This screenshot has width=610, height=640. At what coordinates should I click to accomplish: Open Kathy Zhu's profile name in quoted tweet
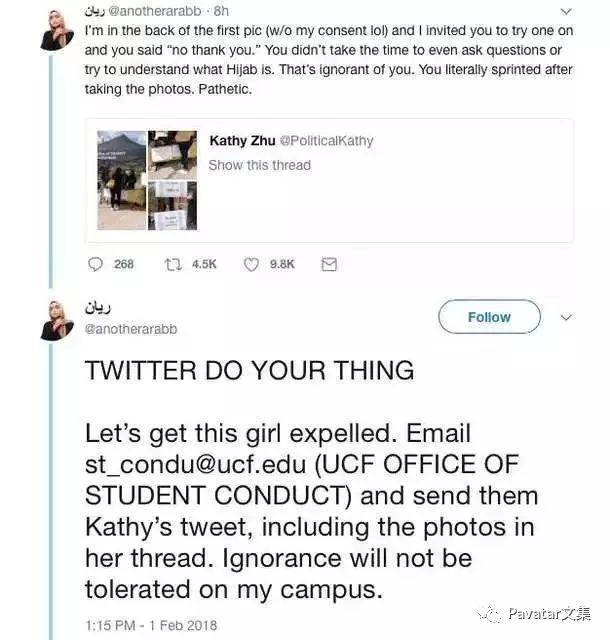(240, 141)
